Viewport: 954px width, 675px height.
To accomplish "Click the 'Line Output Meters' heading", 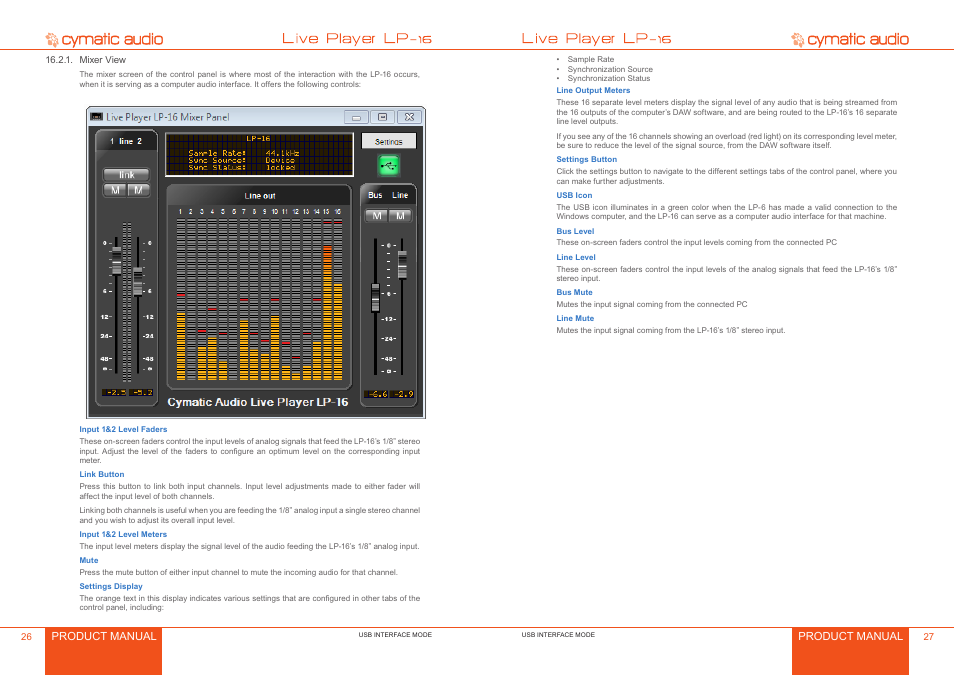I will coord(593,90).
